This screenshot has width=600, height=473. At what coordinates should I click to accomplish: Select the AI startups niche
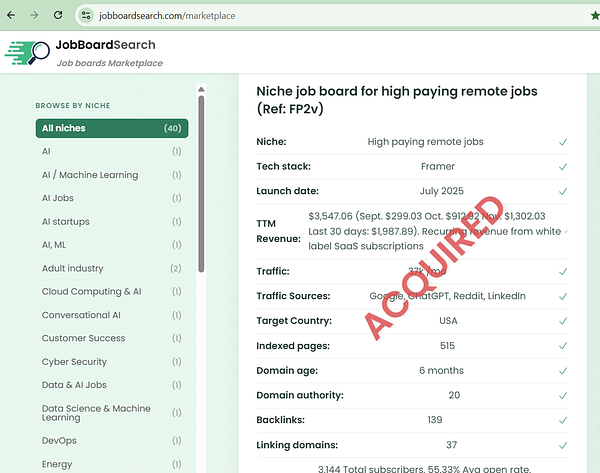(x=112, y=222)
